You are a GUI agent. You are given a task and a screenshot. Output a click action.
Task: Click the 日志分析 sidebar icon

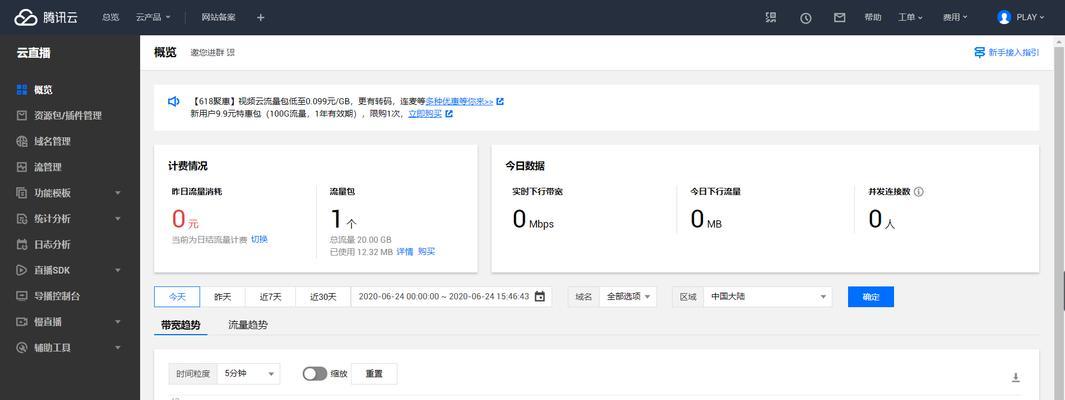click(22, 244)
